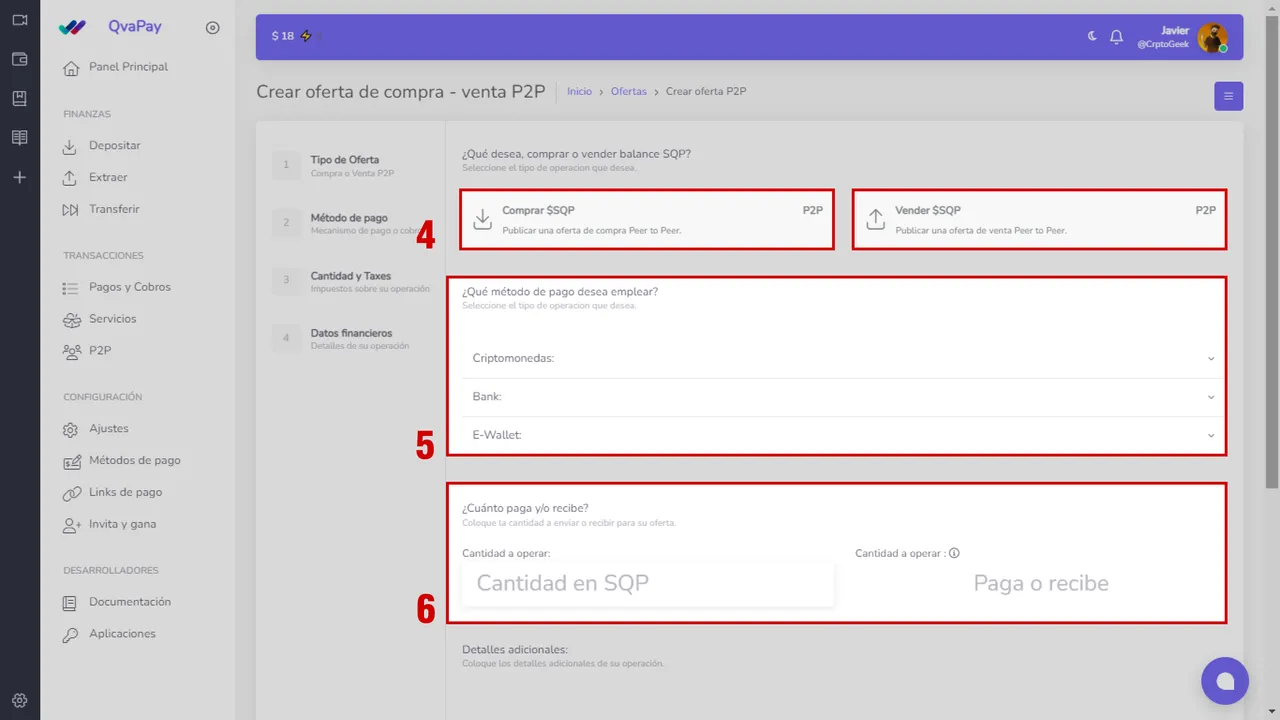Open settings gear in dark rail bottom
Screen dimensions: 1280x720
click(x=19, y=700)
